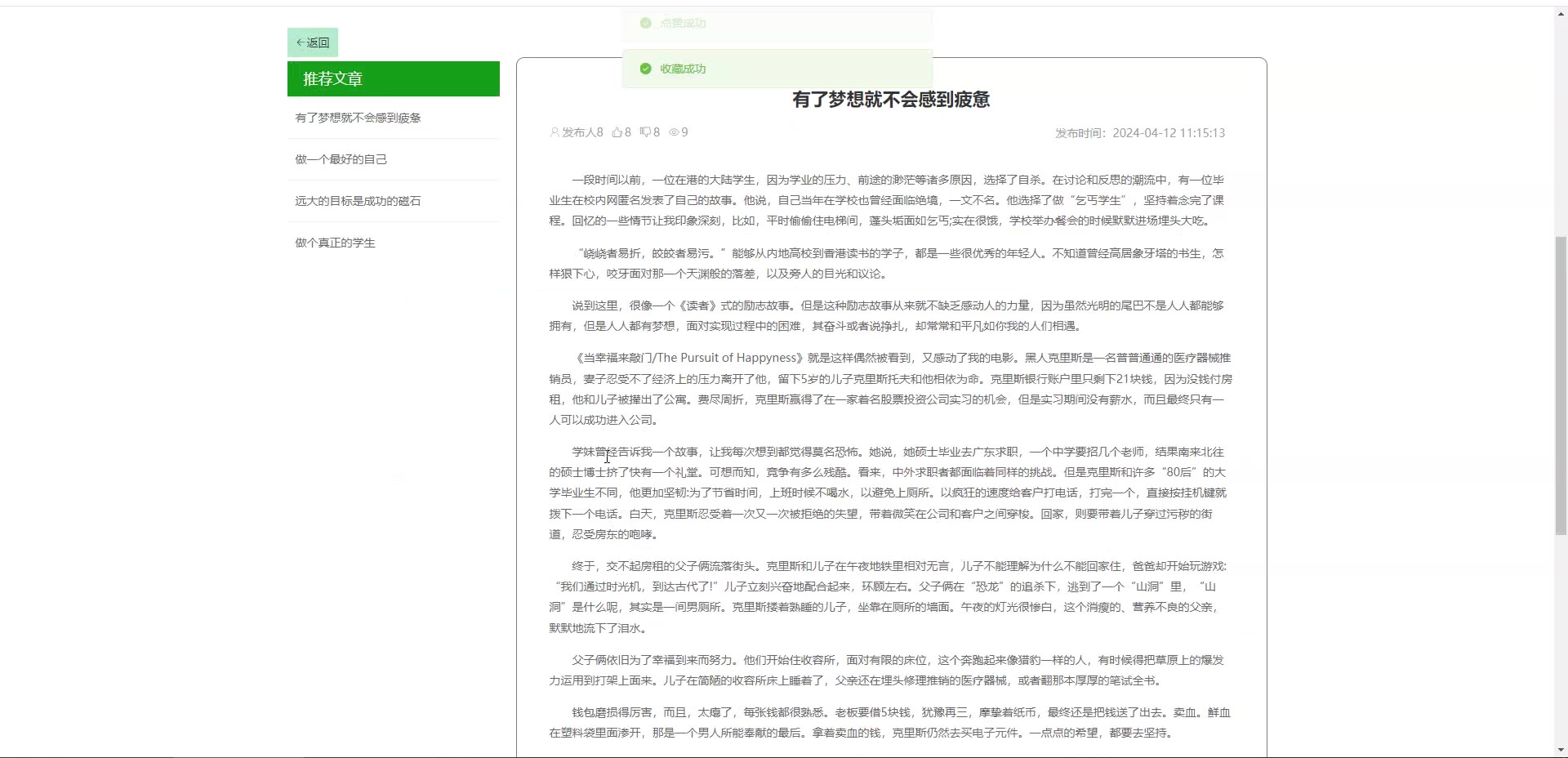Click the thumbs-down dislike icon
This screenshot has width=1568, height=758.
pos(645,132)
